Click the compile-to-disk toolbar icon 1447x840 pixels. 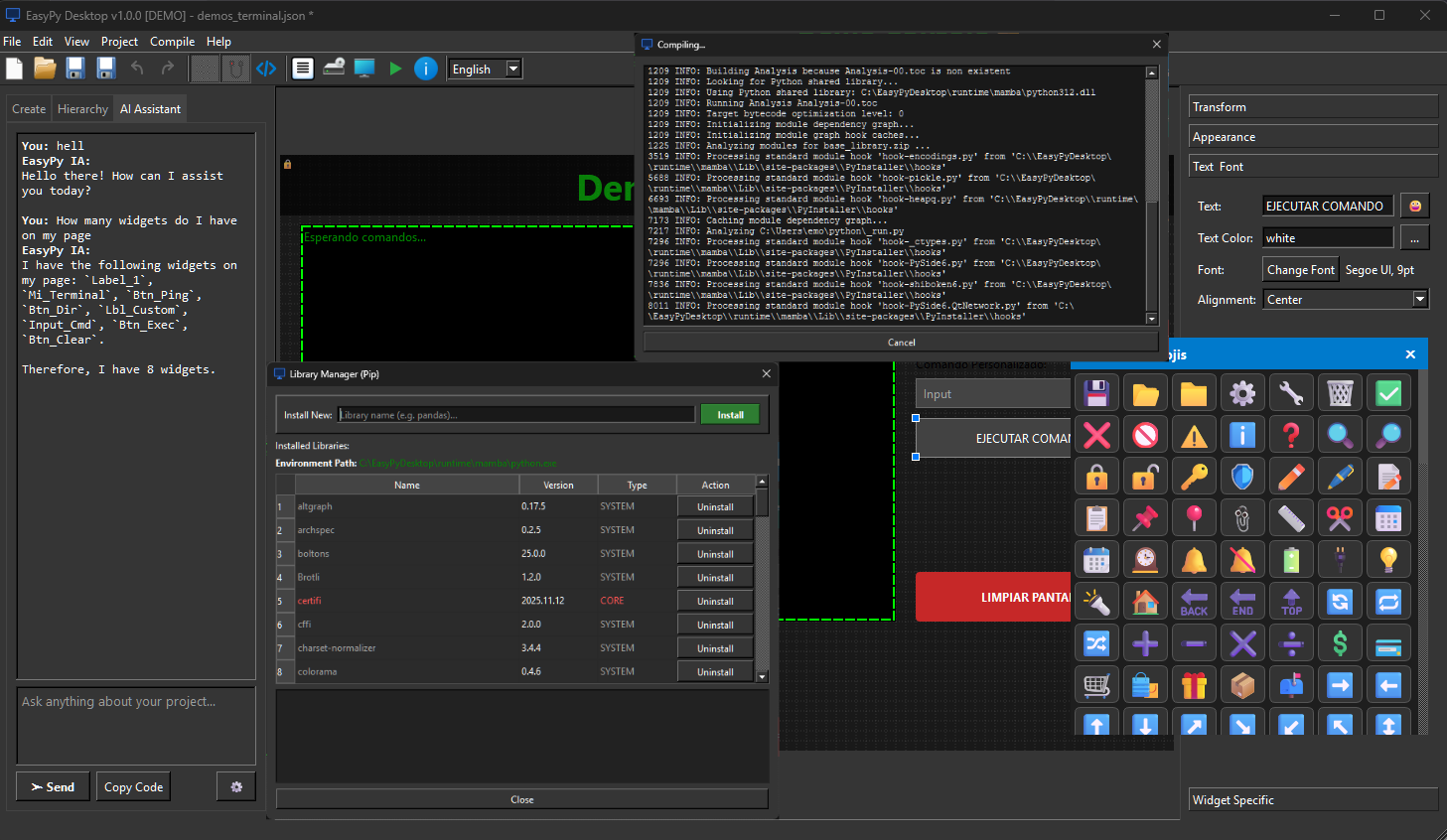(x=332, y=69)
